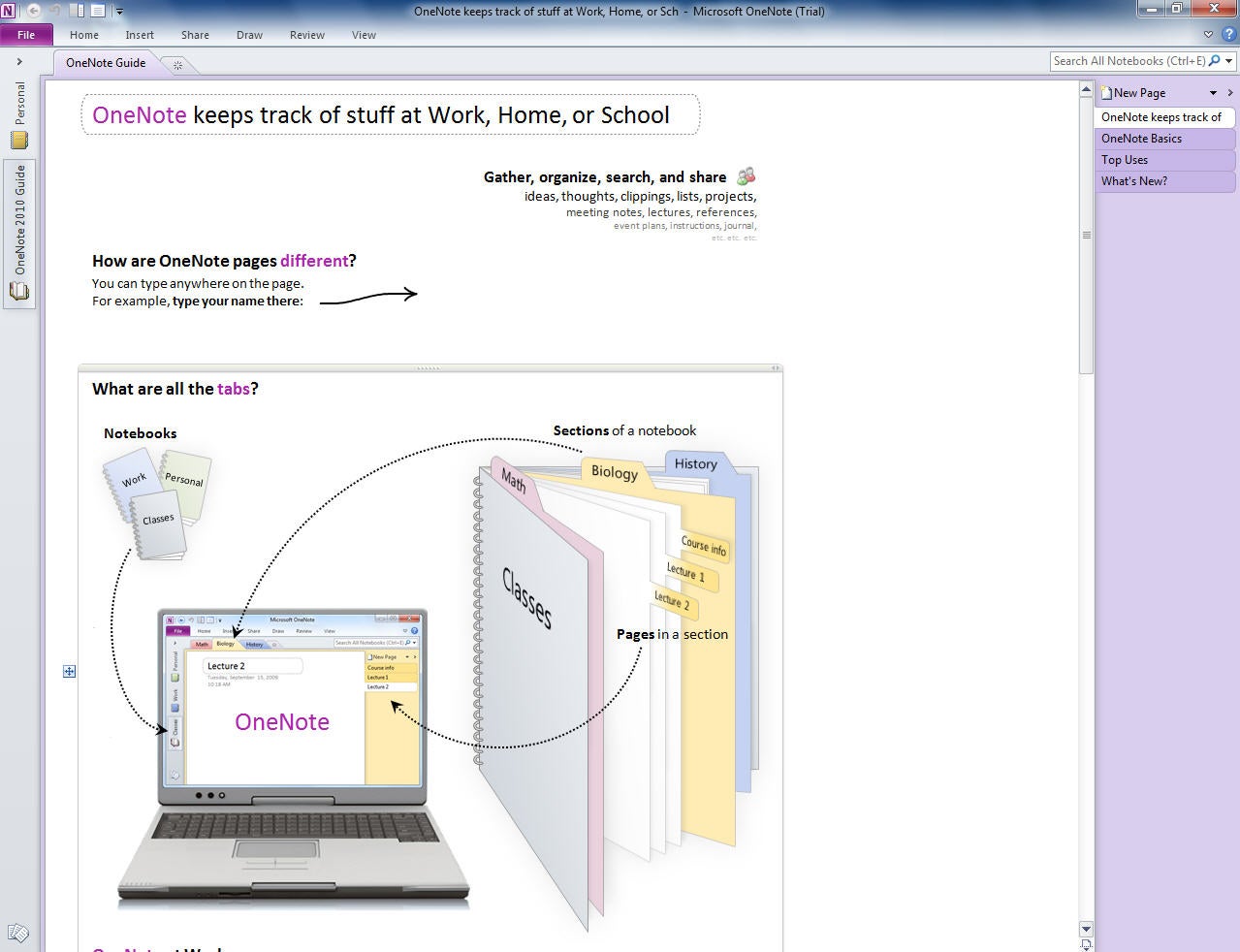1240x952 pixels.
Task: Open the search scope dropdown arrow
Action: coord(1229,61)
